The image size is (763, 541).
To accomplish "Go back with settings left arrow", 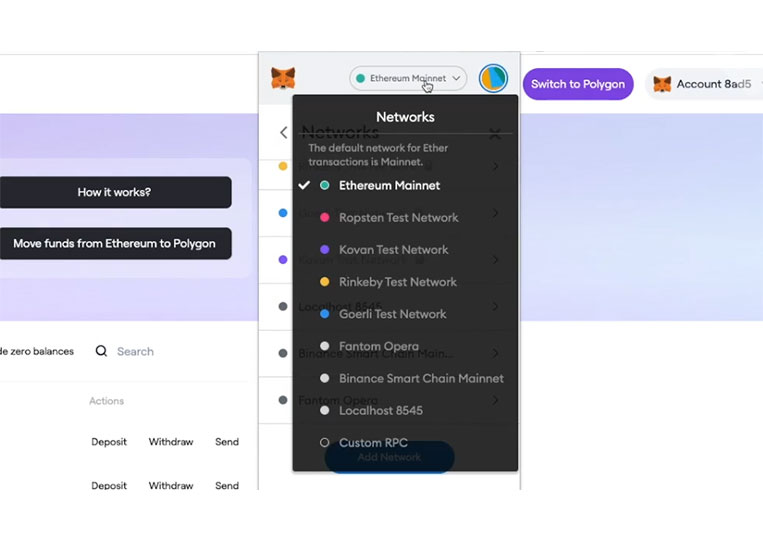I will click(284, 132).
